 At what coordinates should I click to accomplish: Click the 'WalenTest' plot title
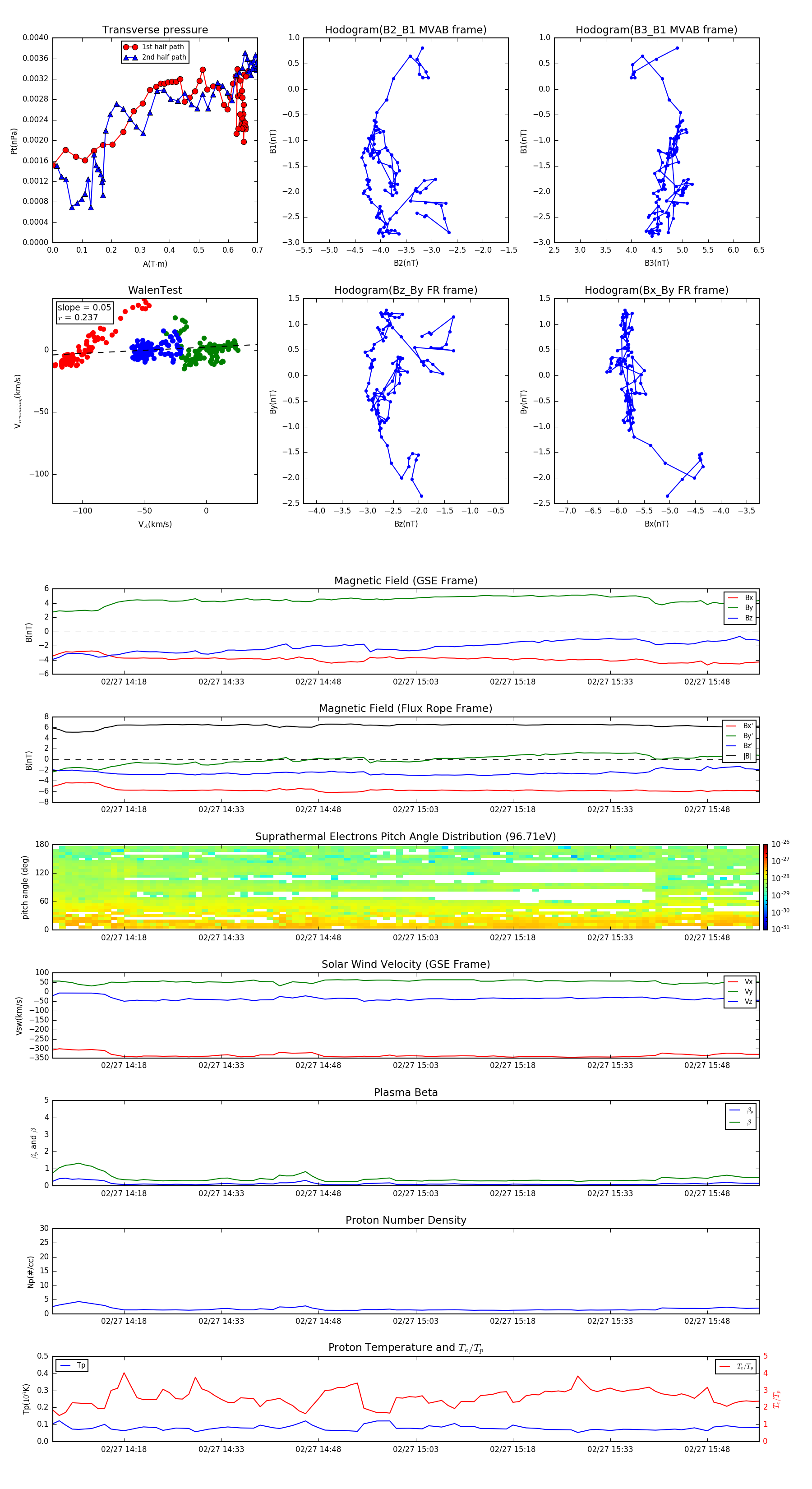pyautogui.click(x=155, y=290)
